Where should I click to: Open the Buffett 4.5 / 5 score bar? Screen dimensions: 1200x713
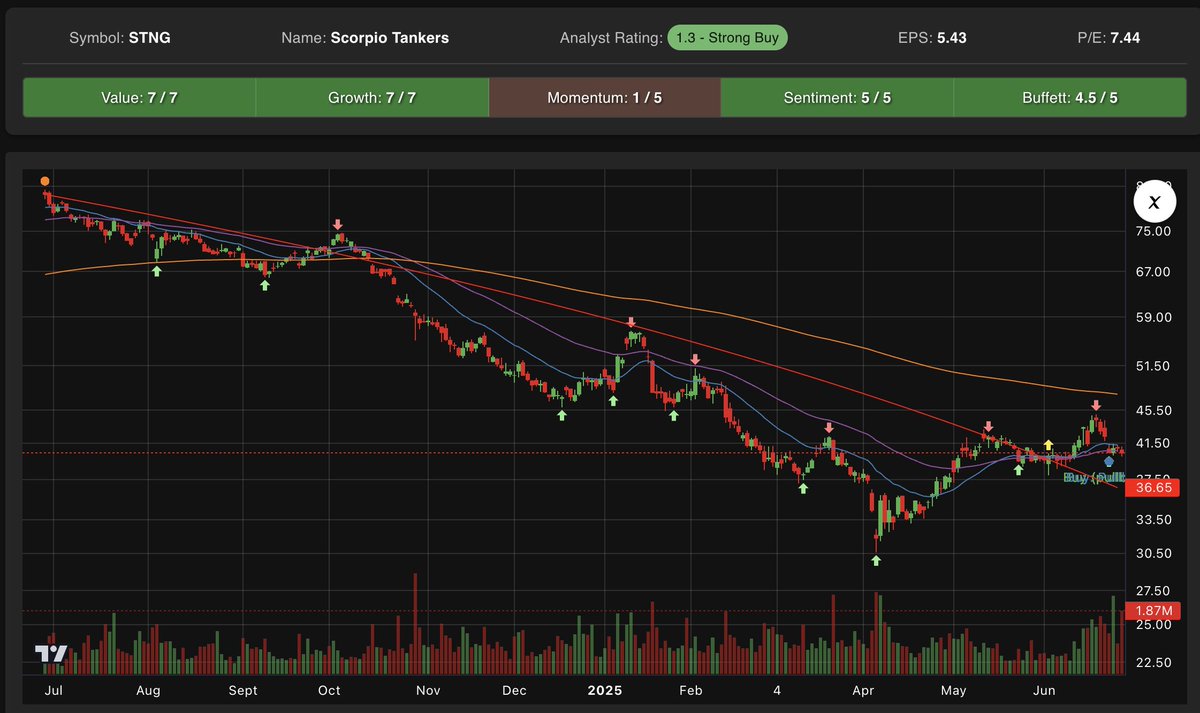click(x=1070, y=98)
